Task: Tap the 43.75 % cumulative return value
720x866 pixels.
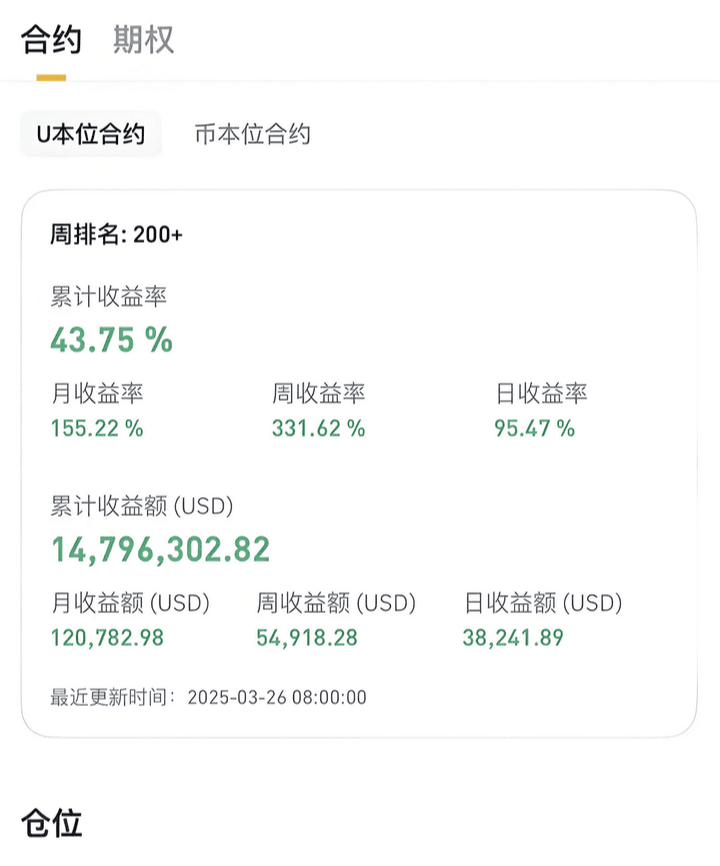Action: [x=112, y=339]
